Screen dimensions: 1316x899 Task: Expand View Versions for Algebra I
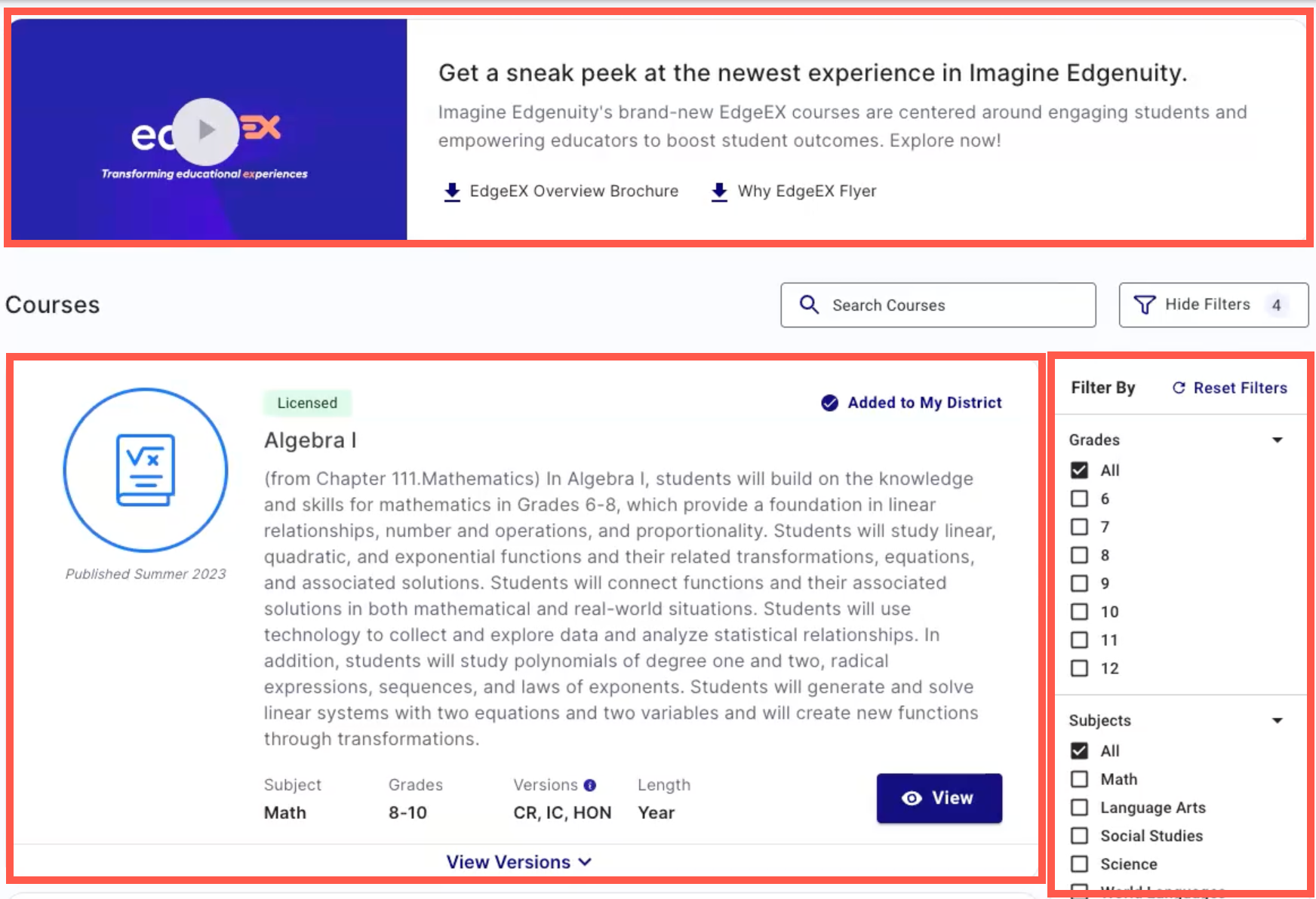click(x=518, y=862)
